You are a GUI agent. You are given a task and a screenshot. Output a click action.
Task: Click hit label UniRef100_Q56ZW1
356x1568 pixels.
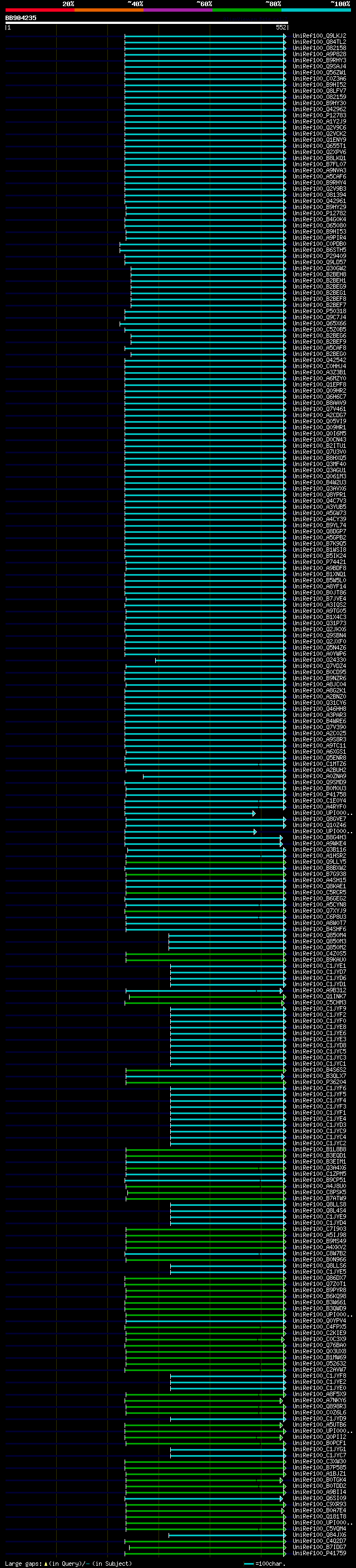319,72
